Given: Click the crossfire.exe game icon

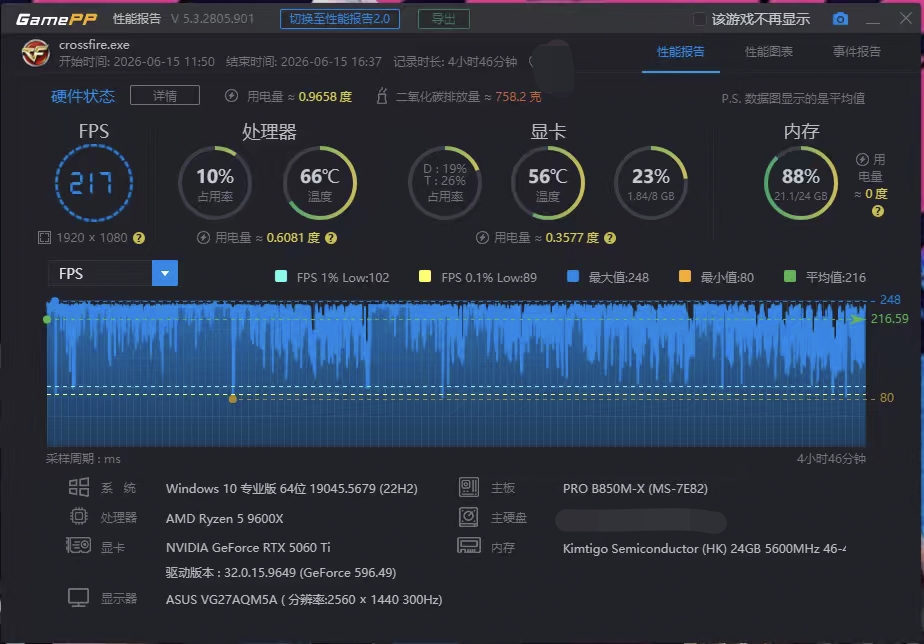Looking at the screenshot, I should [35, 53].
